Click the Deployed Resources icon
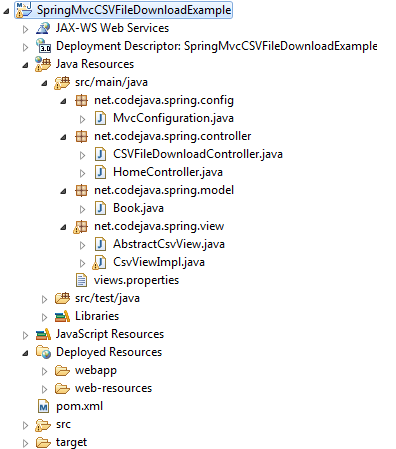Image resolution: width=396 pixels, height=449 pixels. coord(43,352)
